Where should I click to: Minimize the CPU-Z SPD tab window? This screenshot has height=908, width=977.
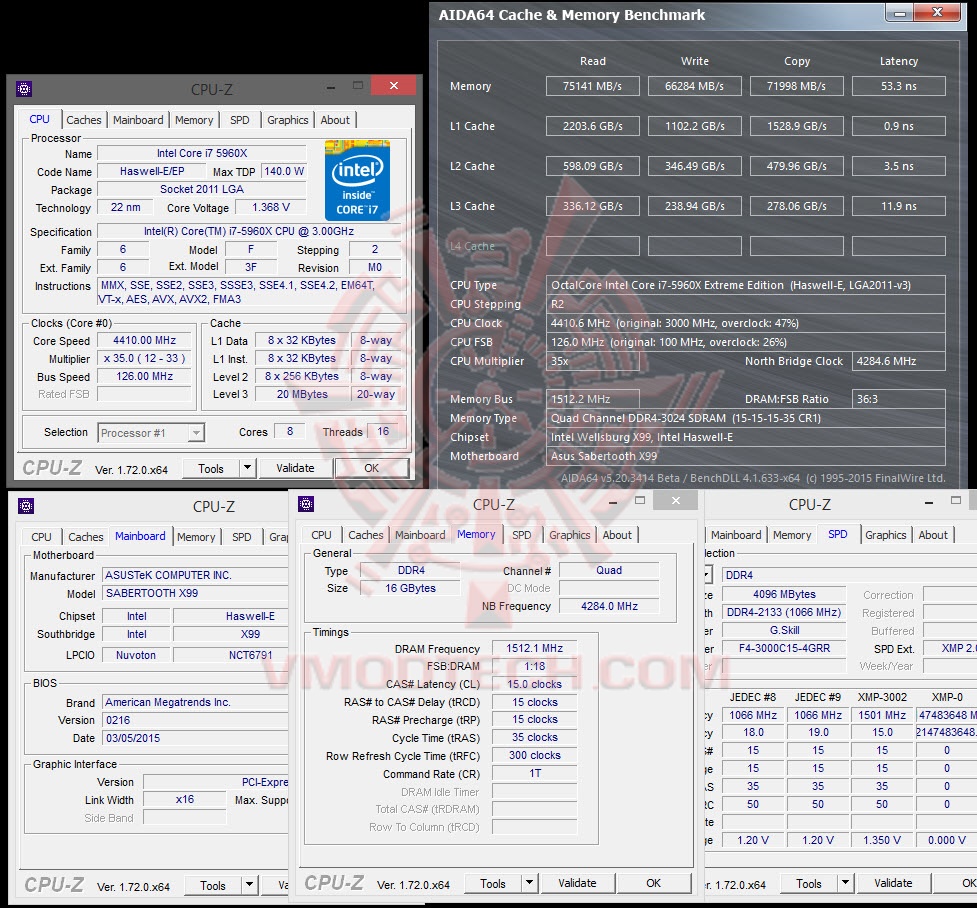[x=928, y=502]
